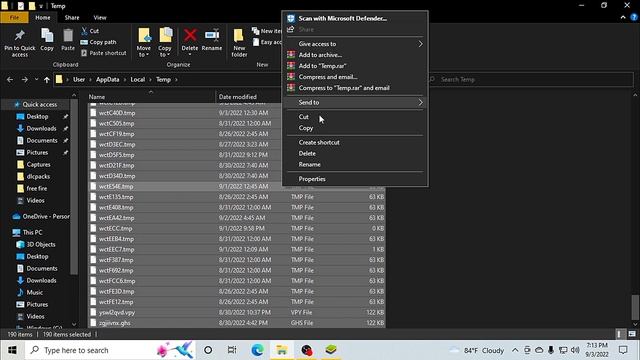Open Captures folder in sidebar

[x=38, y=164]
